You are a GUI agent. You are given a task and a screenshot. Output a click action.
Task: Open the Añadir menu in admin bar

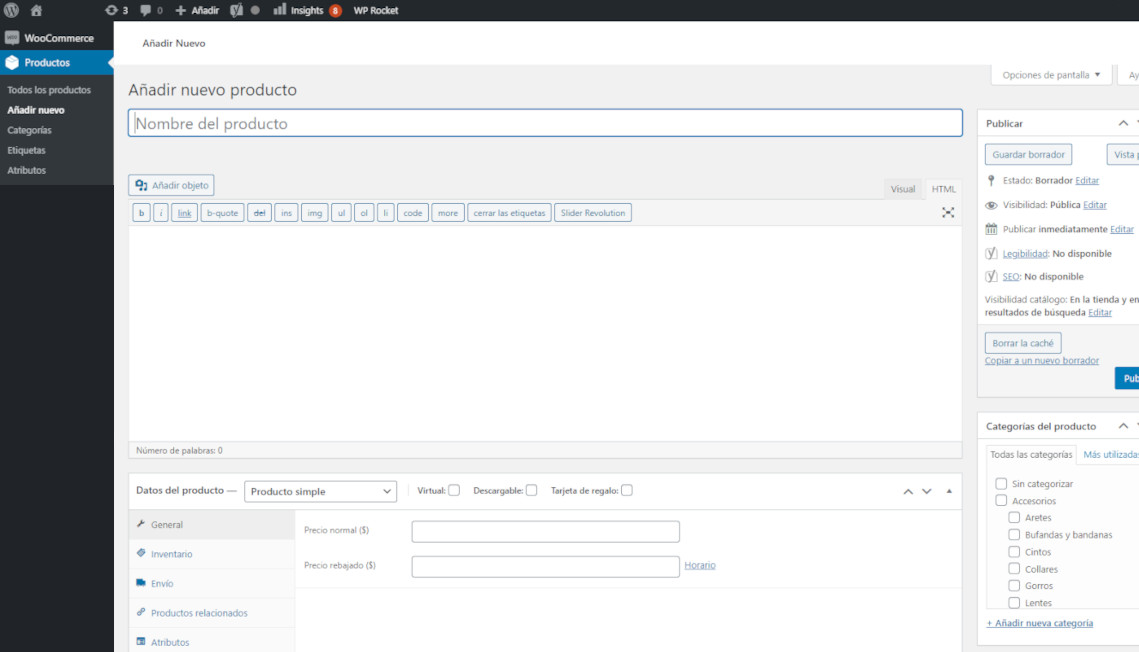coord(197,10)
